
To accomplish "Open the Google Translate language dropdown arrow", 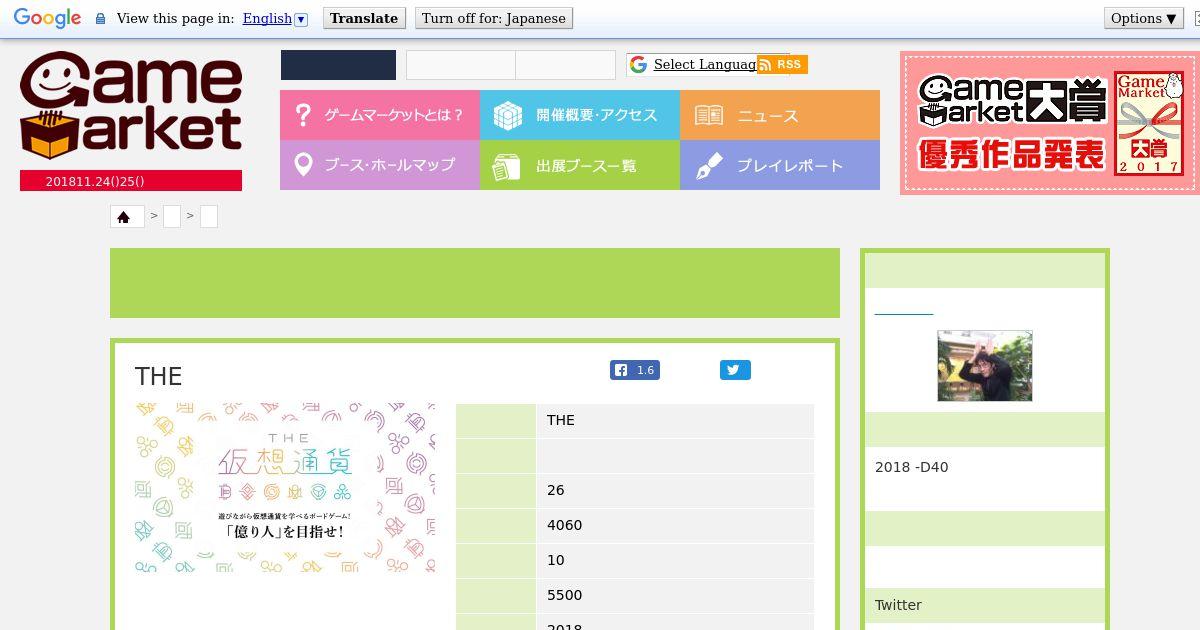I will [x=301, y=19].
